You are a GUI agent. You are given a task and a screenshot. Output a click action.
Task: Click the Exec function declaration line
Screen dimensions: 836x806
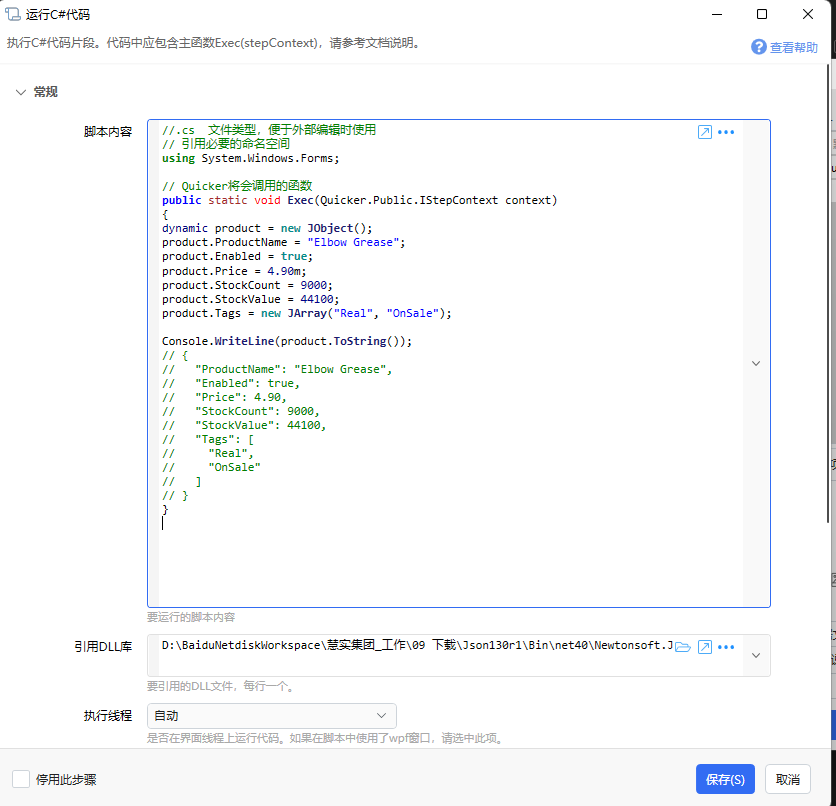pos(359,200)
